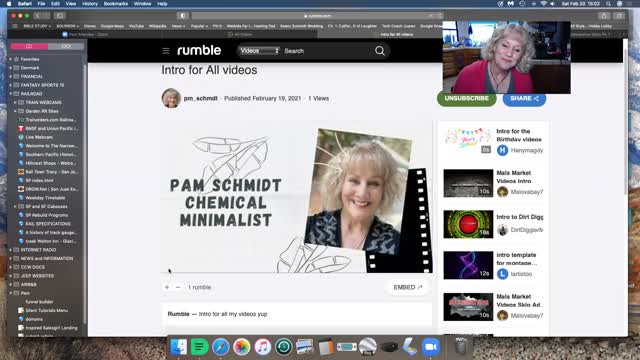Viewport: 640px width, 360px height.
Task: Open the Rumble hamburger menu
Action: tap(166, 51)
